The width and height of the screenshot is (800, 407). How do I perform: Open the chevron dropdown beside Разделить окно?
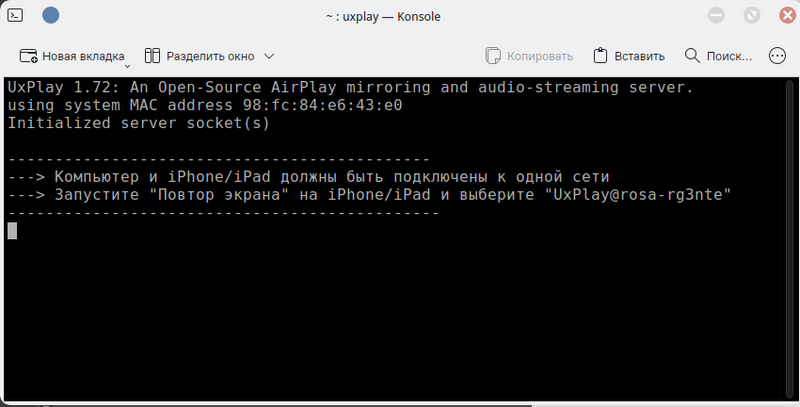click(268, 56)
